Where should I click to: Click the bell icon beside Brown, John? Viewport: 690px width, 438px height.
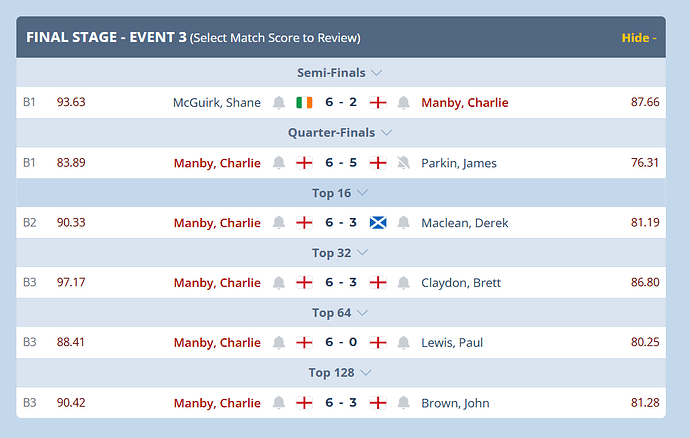(x=404, y=403)
